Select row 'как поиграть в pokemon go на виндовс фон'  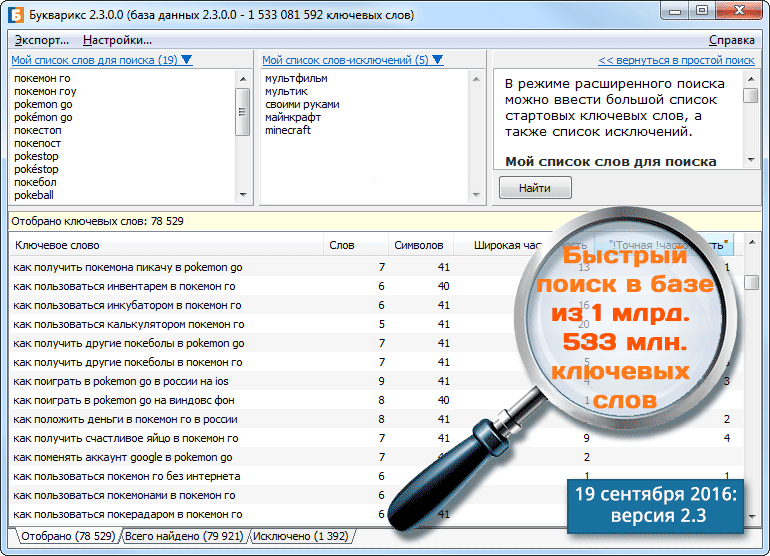pos(376,400)
